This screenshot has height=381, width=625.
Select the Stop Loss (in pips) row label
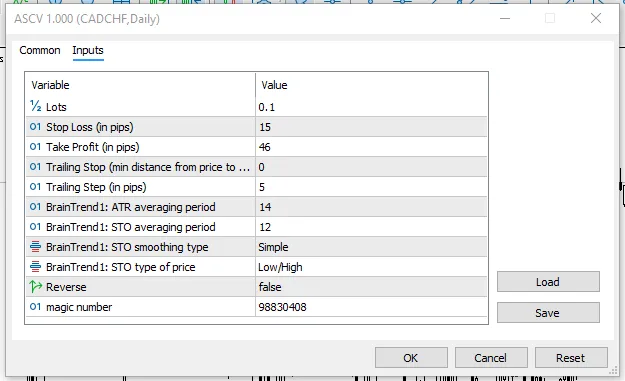90,127
